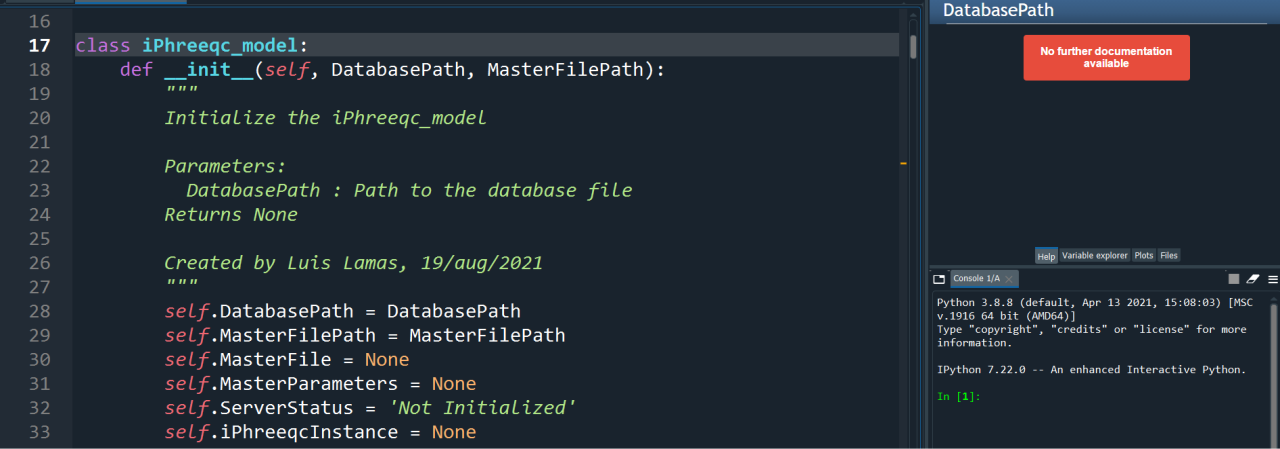Click the orange warning marker in editor scroll strip

pyautogui.click(x=903, y=162)
